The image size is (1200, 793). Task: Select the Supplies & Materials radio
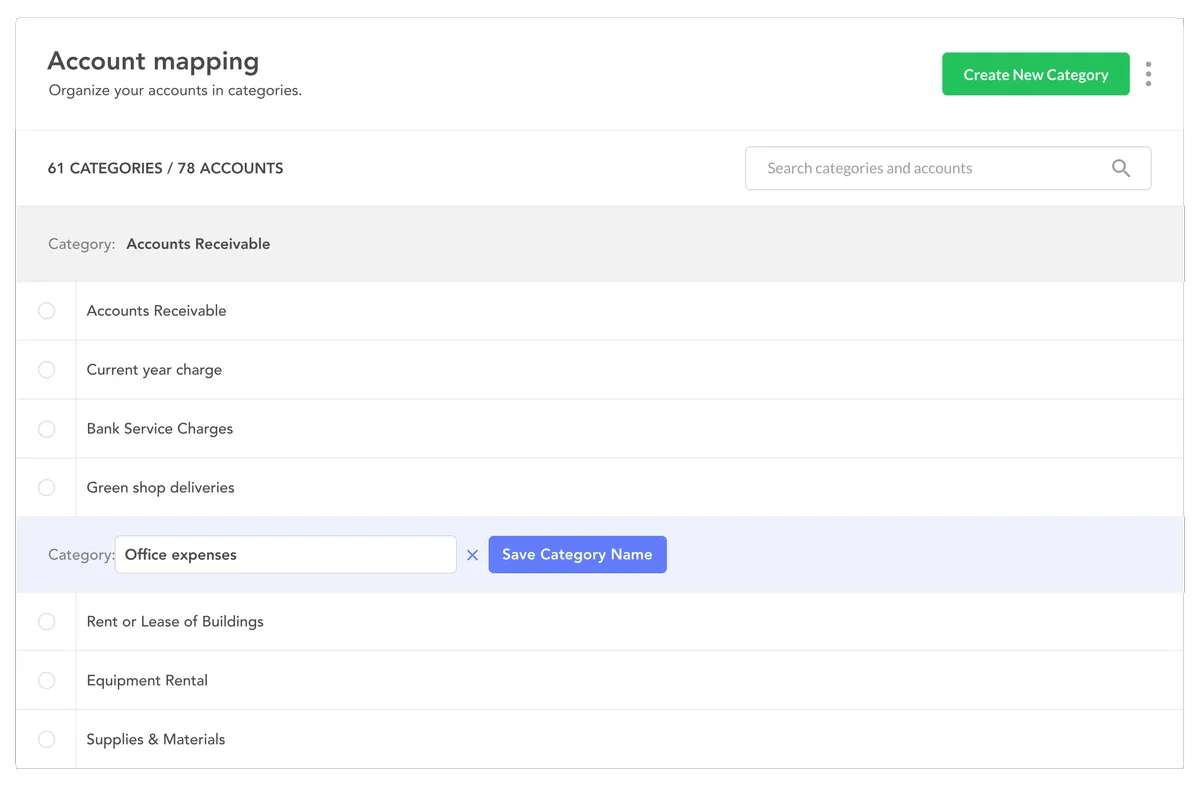coord(47,740)
